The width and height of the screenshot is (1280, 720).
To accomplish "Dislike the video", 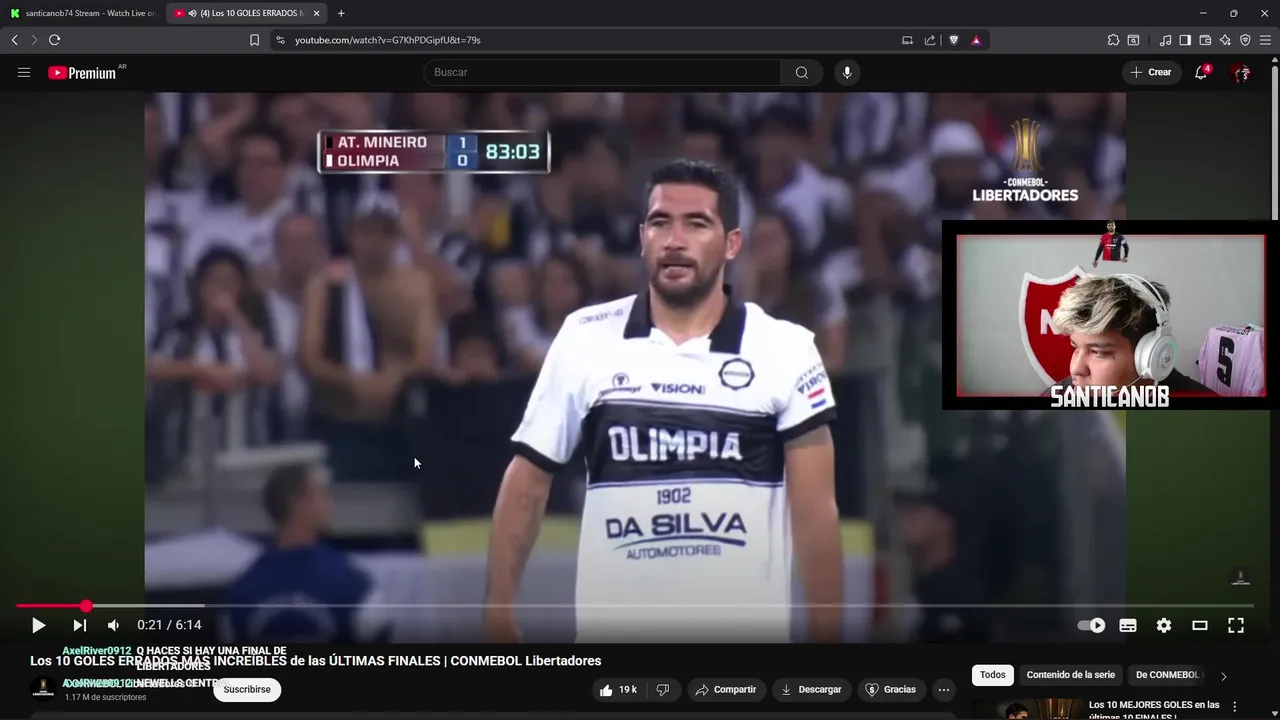I will (x=662, y=690).
